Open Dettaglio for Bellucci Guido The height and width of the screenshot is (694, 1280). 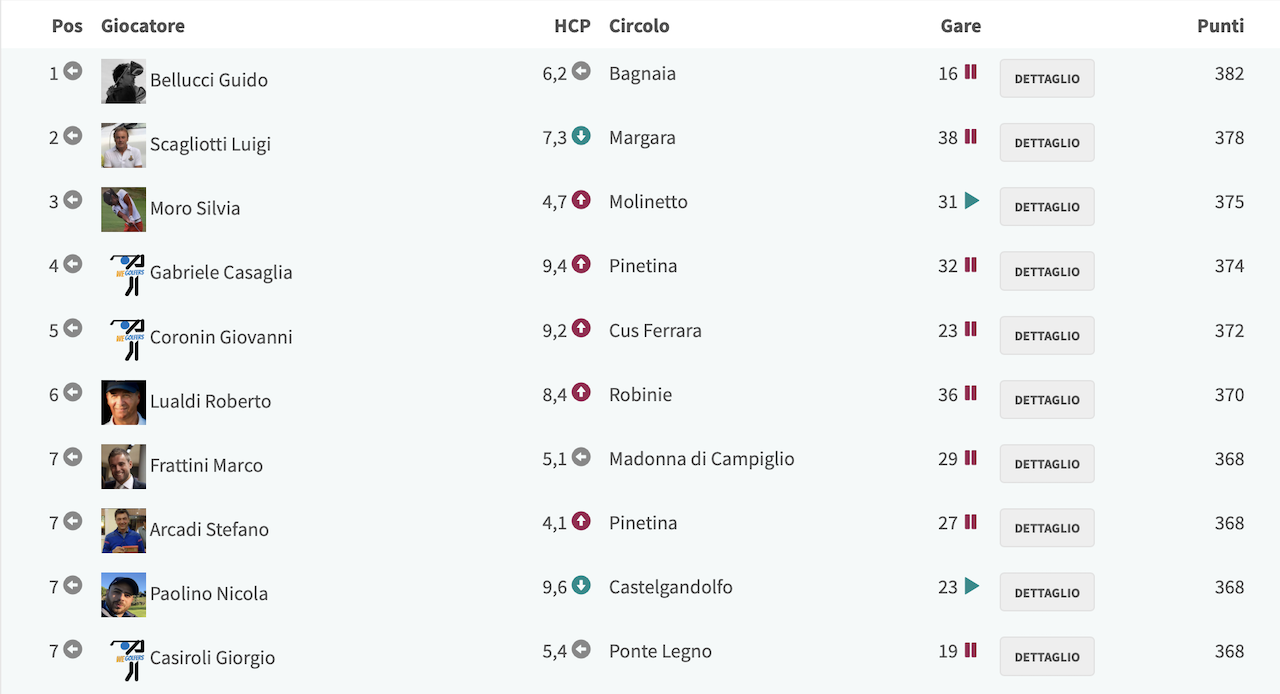point(1047,79)
